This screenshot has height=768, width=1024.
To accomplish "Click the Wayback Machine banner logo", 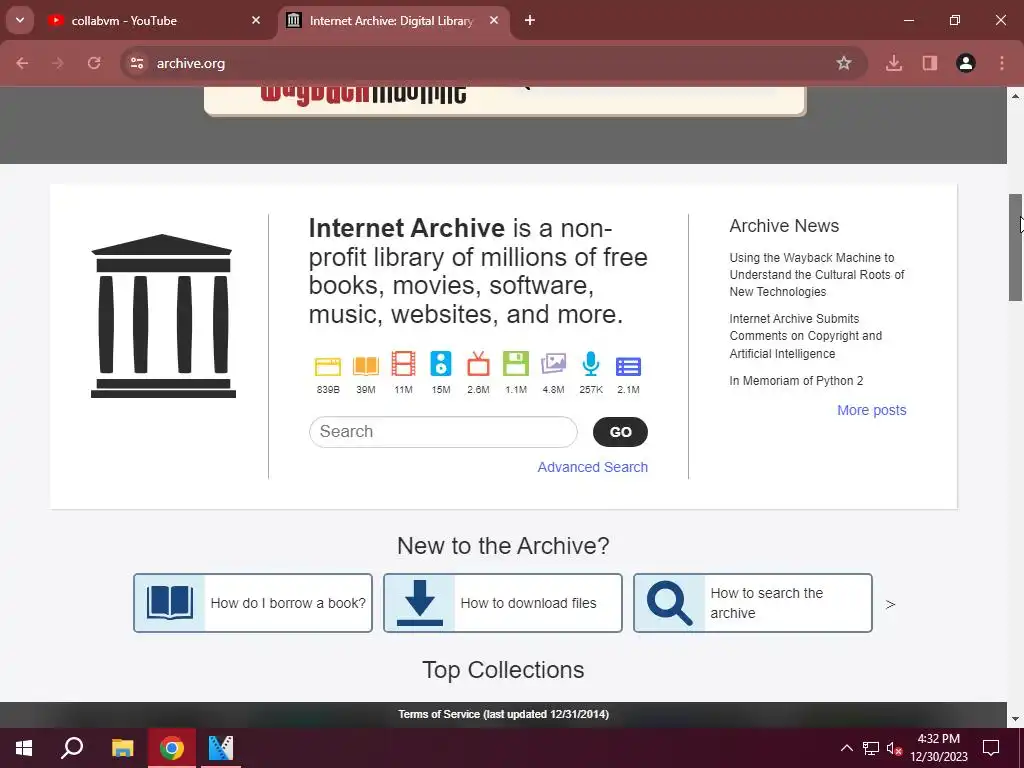I will [363, 95].
